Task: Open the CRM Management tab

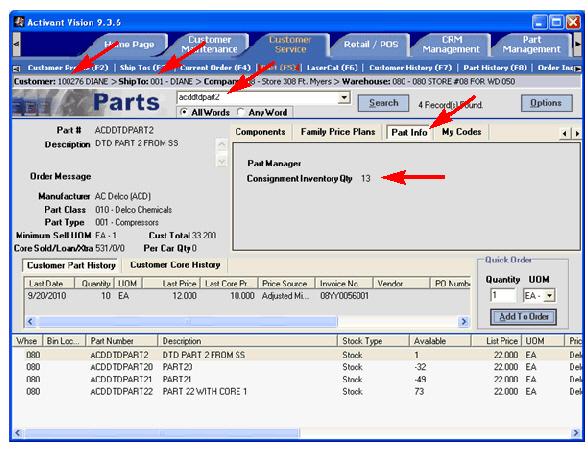Action: (451, 45)
